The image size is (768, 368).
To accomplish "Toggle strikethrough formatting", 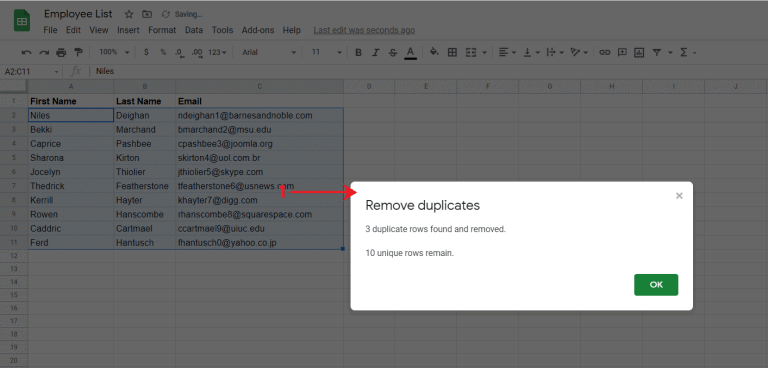I will point(392,52).
